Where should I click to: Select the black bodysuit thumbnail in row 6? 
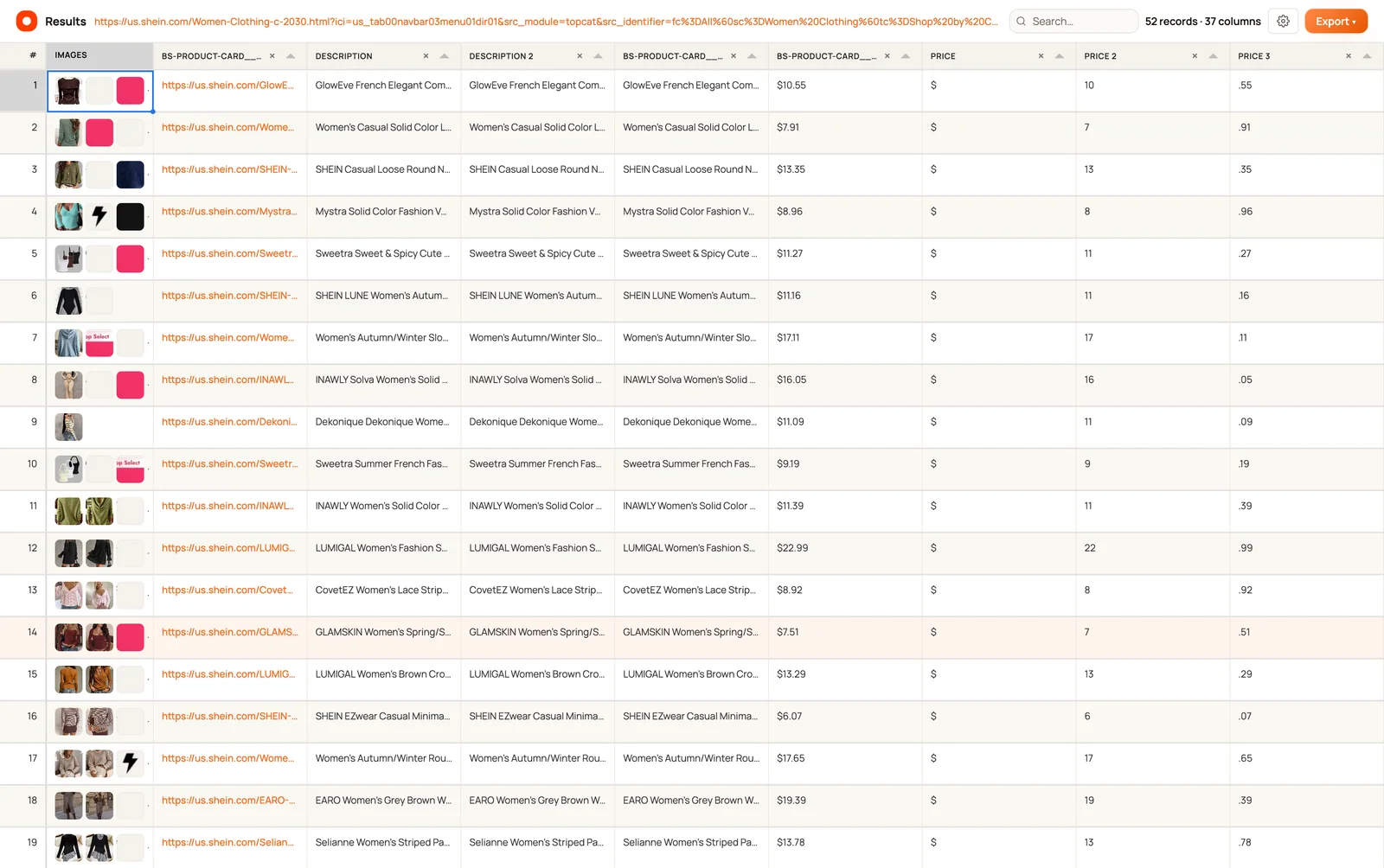tap(69, 301)
